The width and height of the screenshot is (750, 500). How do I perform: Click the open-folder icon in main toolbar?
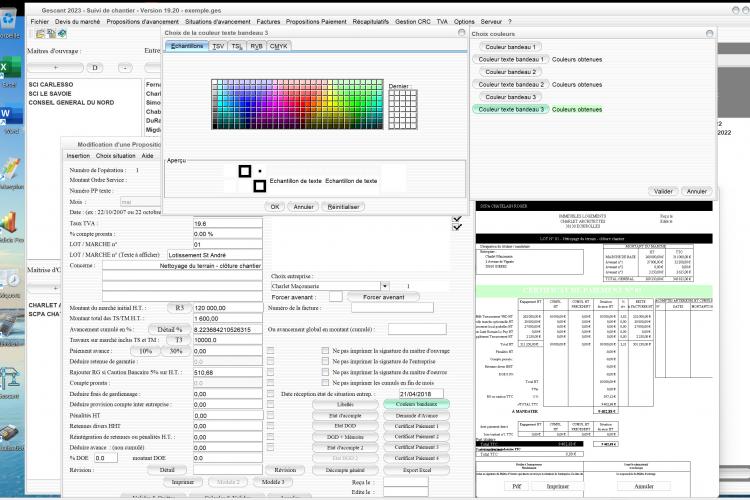40,33
